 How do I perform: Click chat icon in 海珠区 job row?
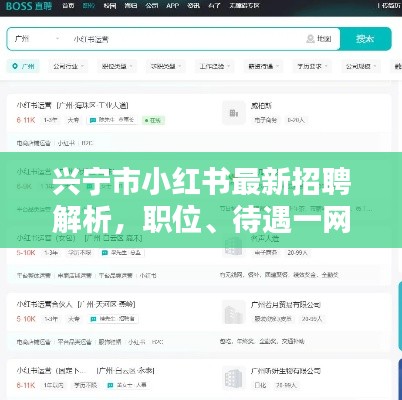tap(93, 120)
